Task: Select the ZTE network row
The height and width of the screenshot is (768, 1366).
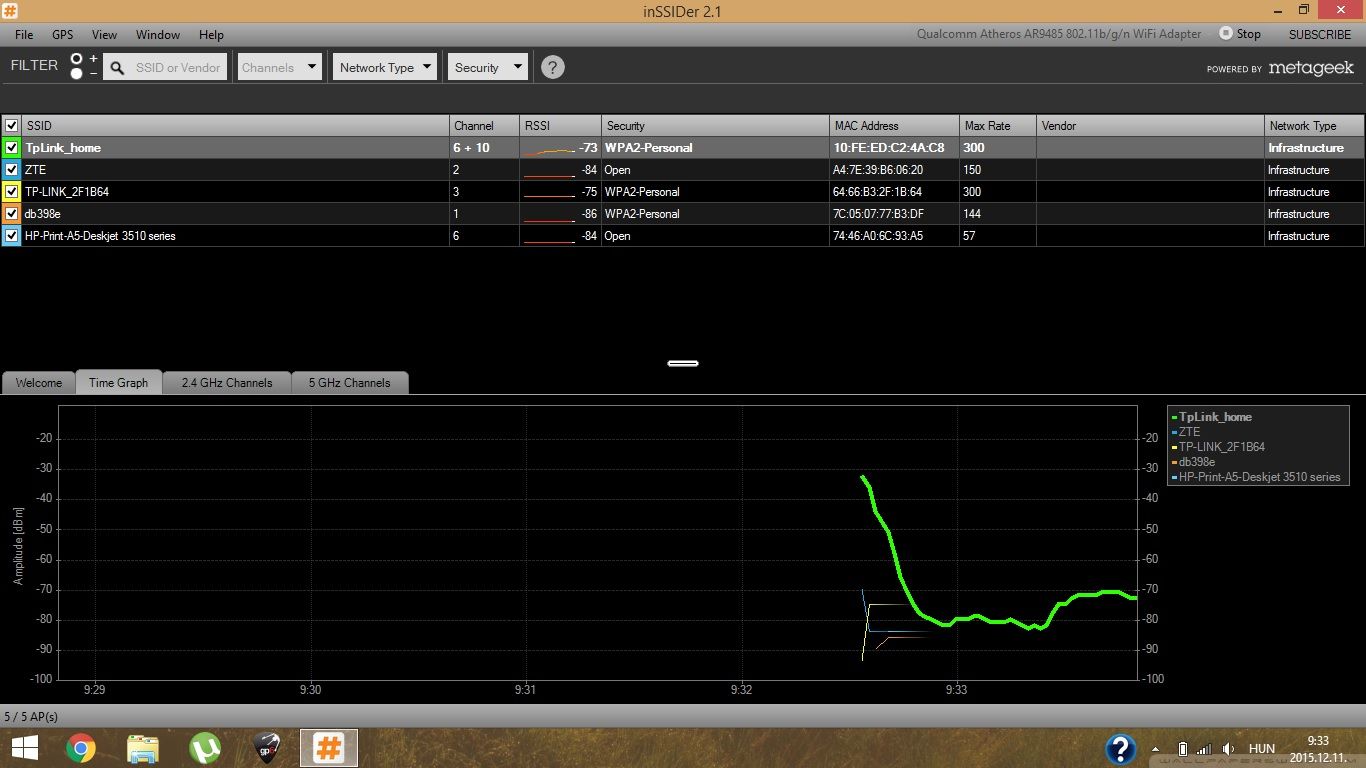Action: point(682,170)
